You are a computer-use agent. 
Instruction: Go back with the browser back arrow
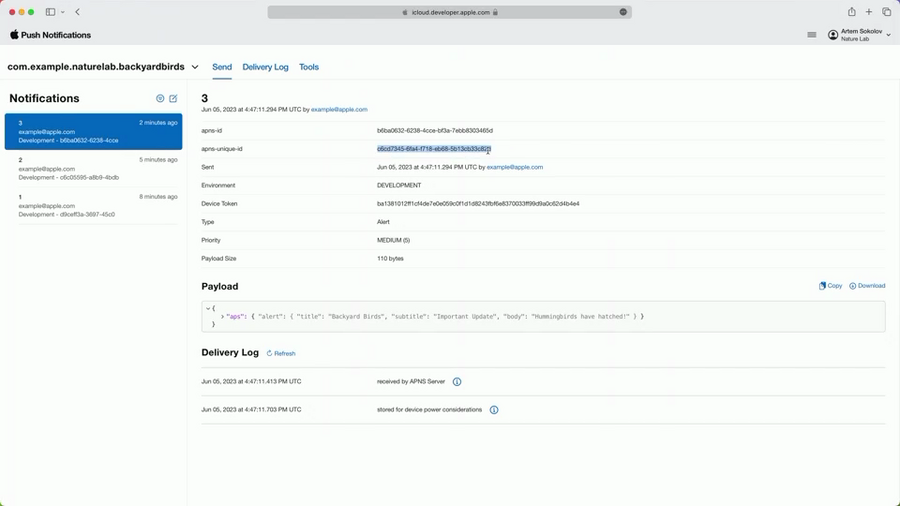coord(77,12)
